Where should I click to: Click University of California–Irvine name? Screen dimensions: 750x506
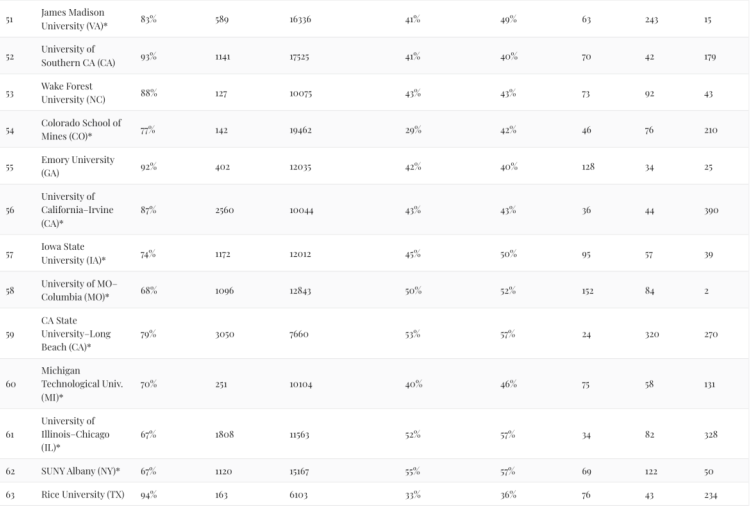pyautogui.click(x=77, y=210)
